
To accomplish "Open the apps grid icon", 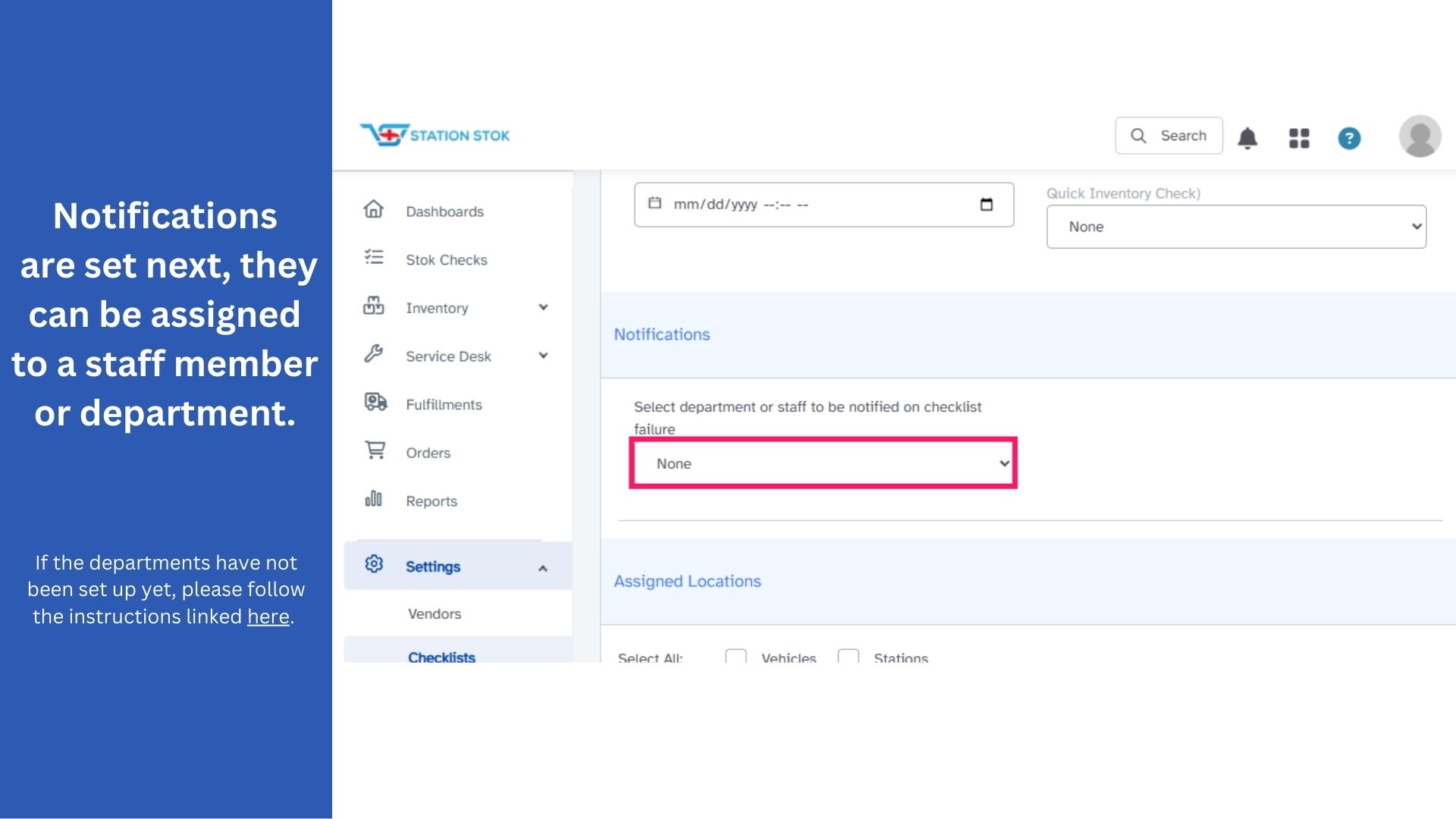I will [1299, 138].
